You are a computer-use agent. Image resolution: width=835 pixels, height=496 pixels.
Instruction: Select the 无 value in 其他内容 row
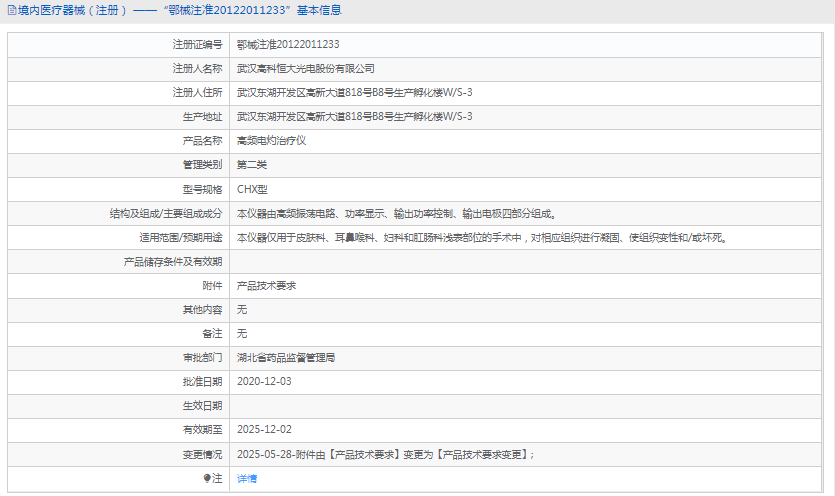242,310
